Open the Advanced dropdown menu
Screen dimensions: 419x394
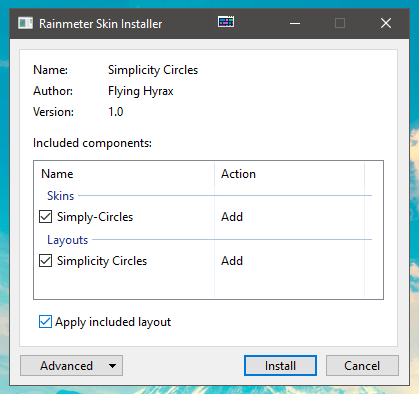[x=71, y=366]
